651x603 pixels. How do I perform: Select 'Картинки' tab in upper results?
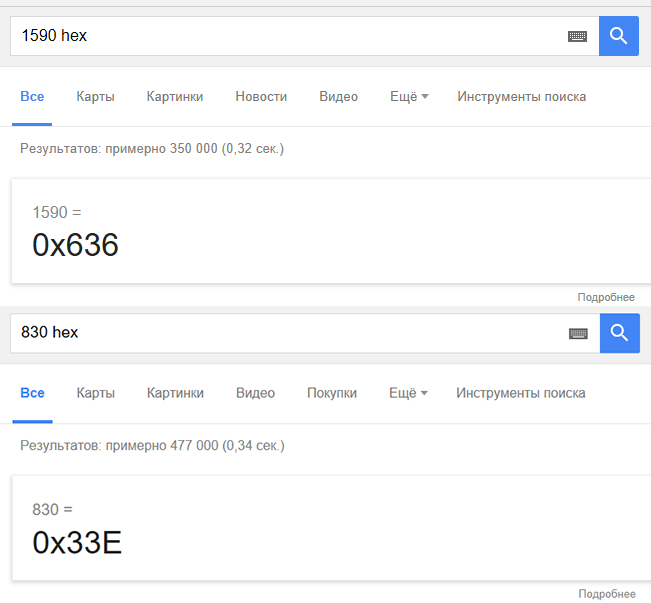175,97
